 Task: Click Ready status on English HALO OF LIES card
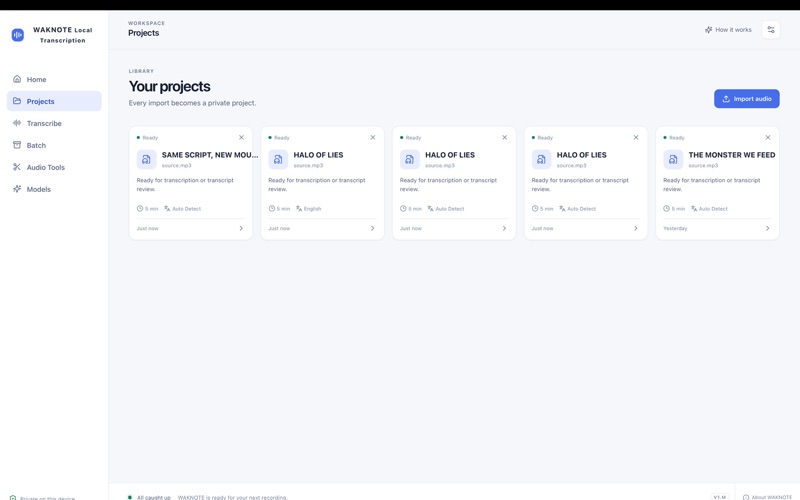point(279,137)
